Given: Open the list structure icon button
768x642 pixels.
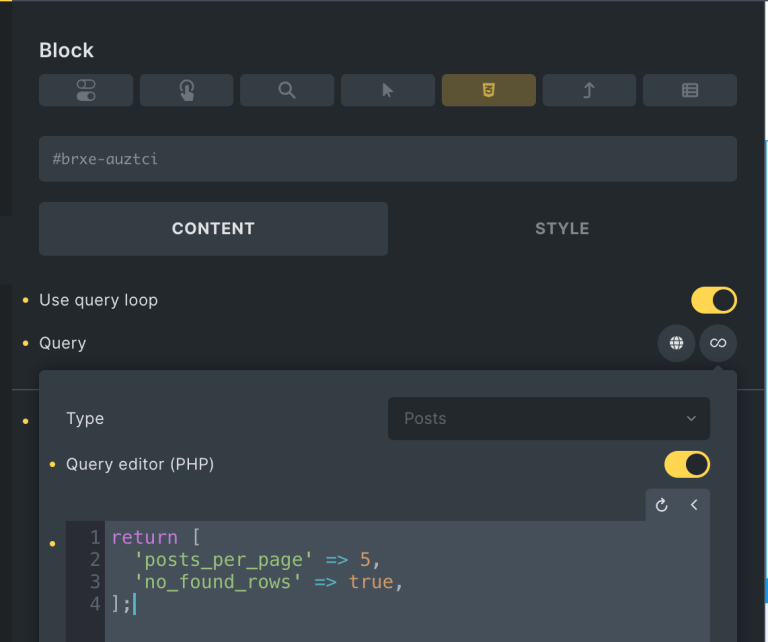Looking at the screenshot, I should click(690, 90).
